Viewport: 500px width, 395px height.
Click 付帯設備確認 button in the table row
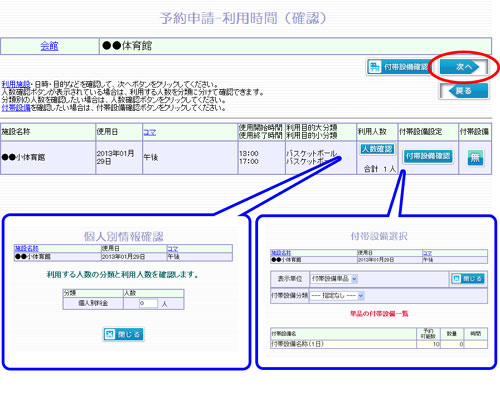[428, 156]
